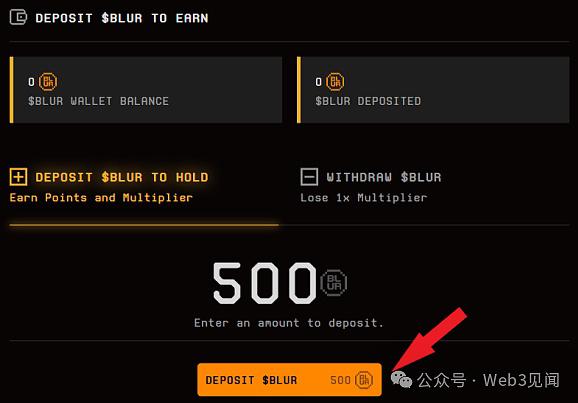Click the orange Deposit $BLUR button

289,380
